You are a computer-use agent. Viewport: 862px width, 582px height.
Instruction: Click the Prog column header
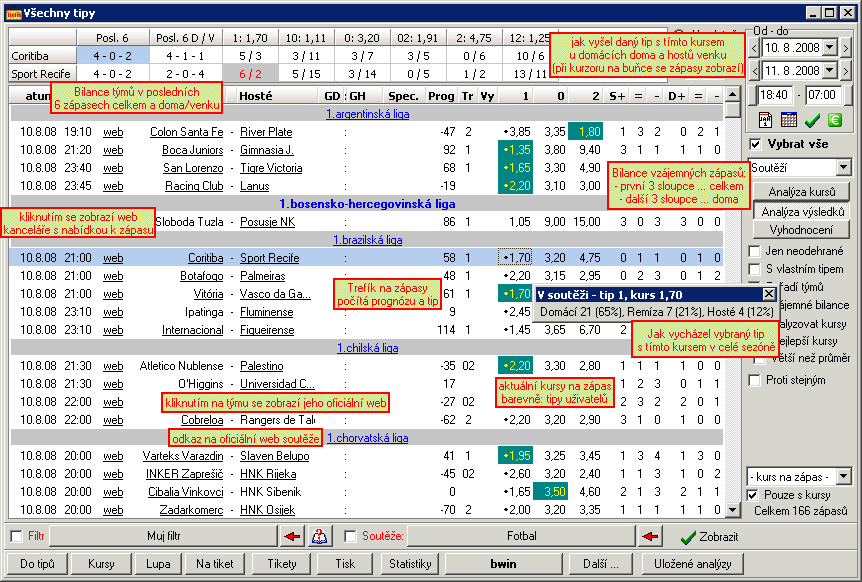point(441,96)
